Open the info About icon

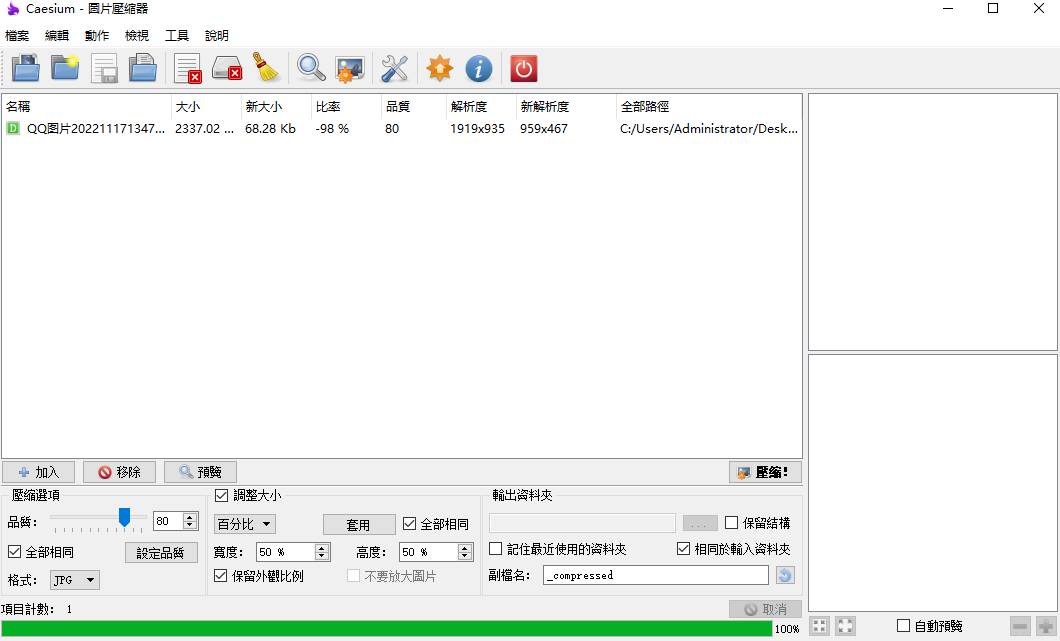[x=480, y=68]
